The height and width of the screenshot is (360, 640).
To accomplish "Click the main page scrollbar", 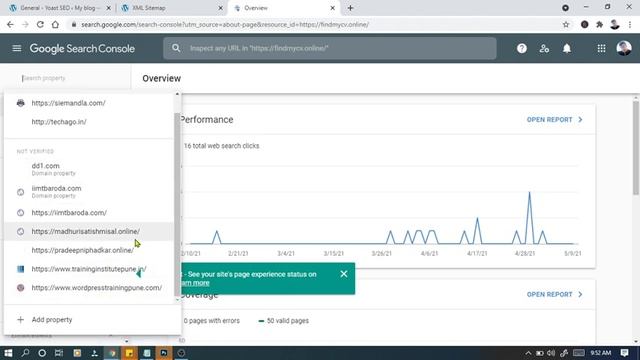I will tap(636, 147).
